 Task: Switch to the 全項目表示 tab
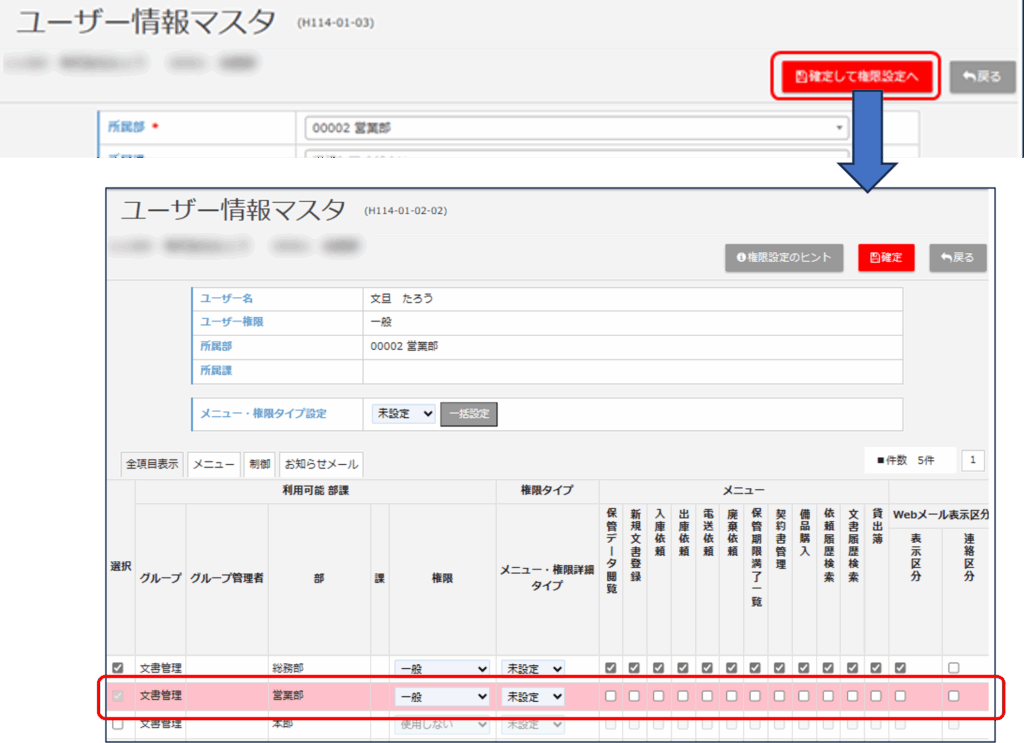[152, 464]
